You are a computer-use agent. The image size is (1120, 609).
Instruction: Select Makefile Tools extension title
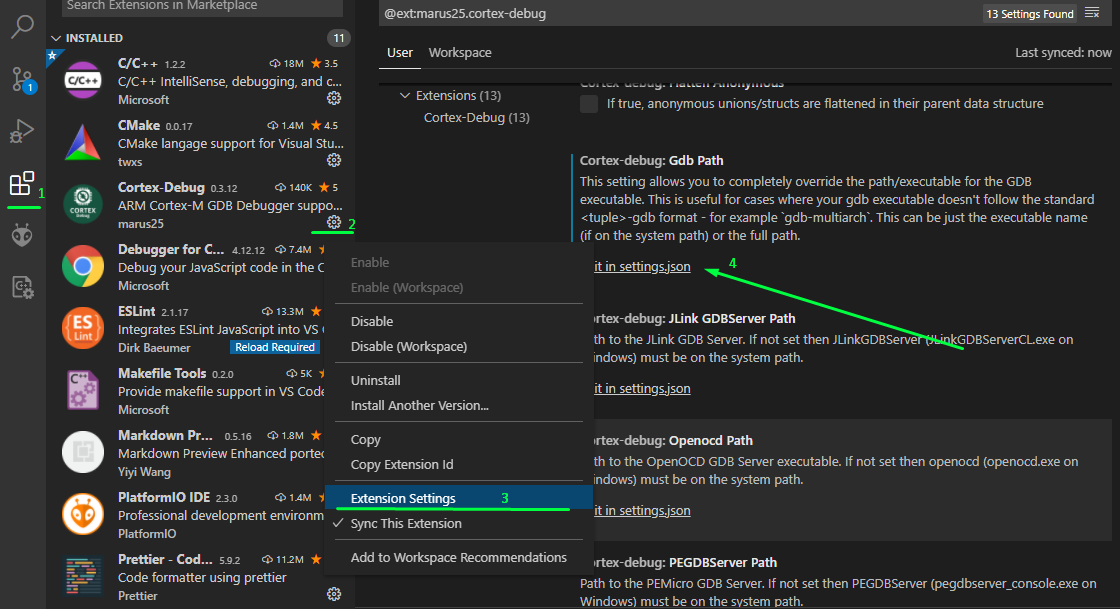(x=162, y=373)
